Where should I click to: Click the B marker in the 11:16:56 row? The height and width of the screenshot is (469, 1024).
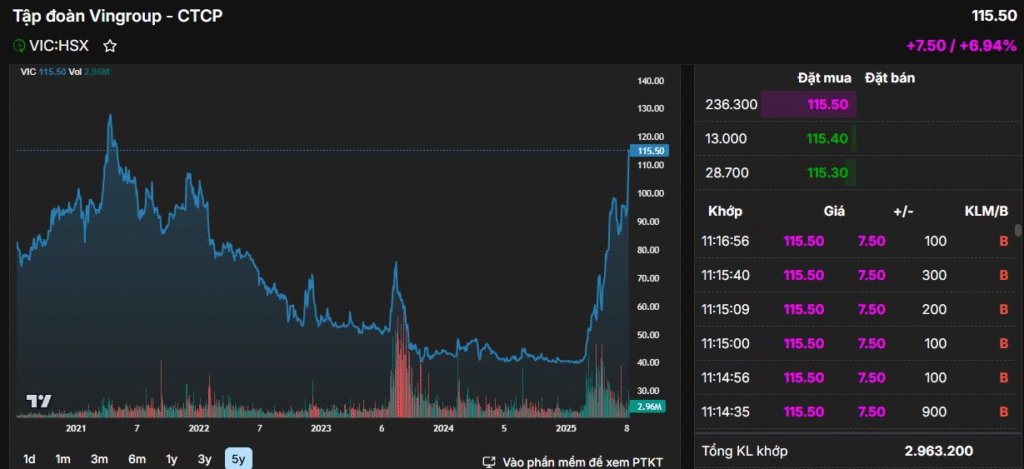[x=1003, y=241]
